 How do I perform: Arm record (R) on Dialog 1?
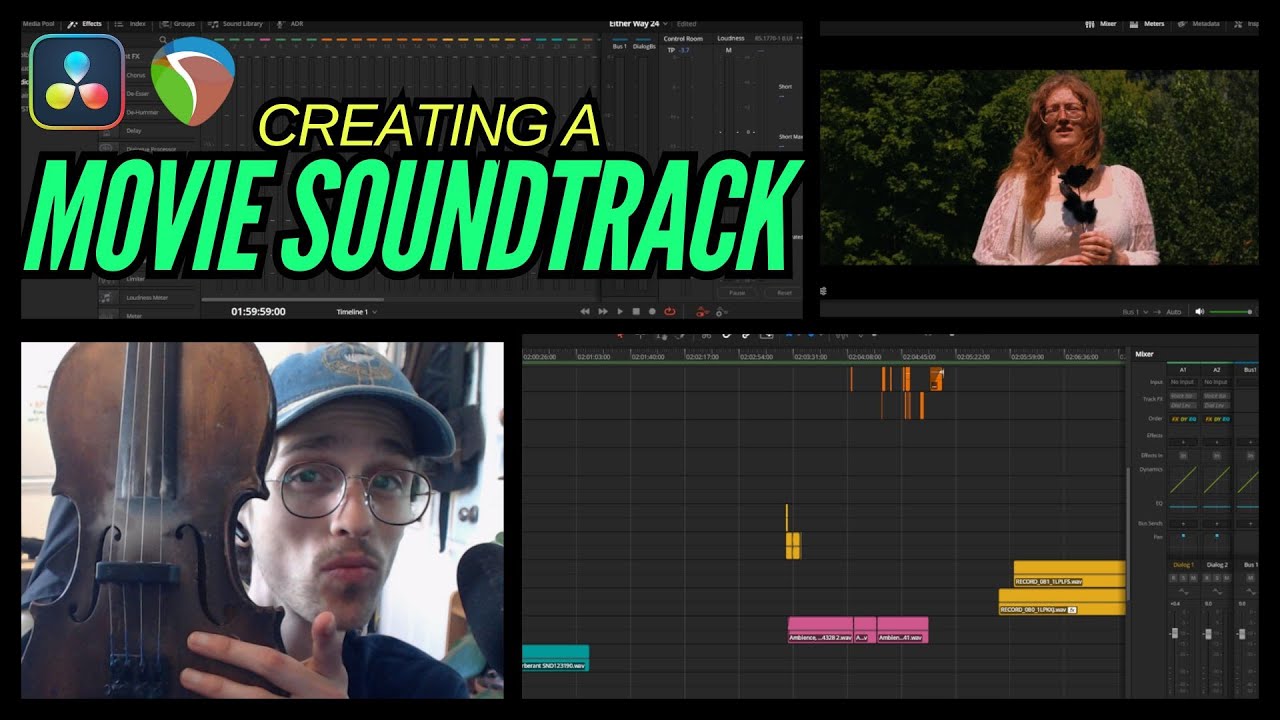[x=1174, y=578]
